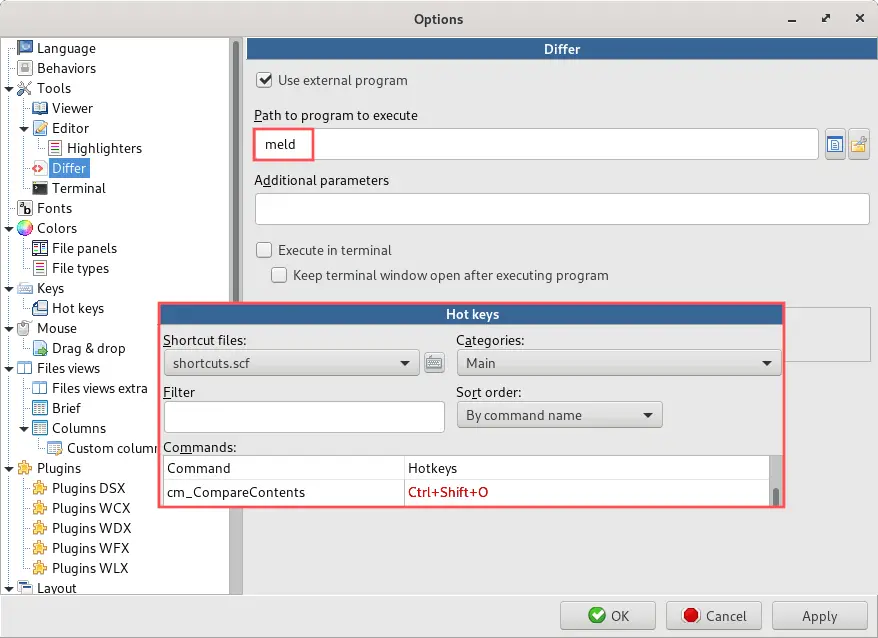Enable Execute in terminal checkbox
Viewport: 878px width, 638px height.
click(264, 250)
